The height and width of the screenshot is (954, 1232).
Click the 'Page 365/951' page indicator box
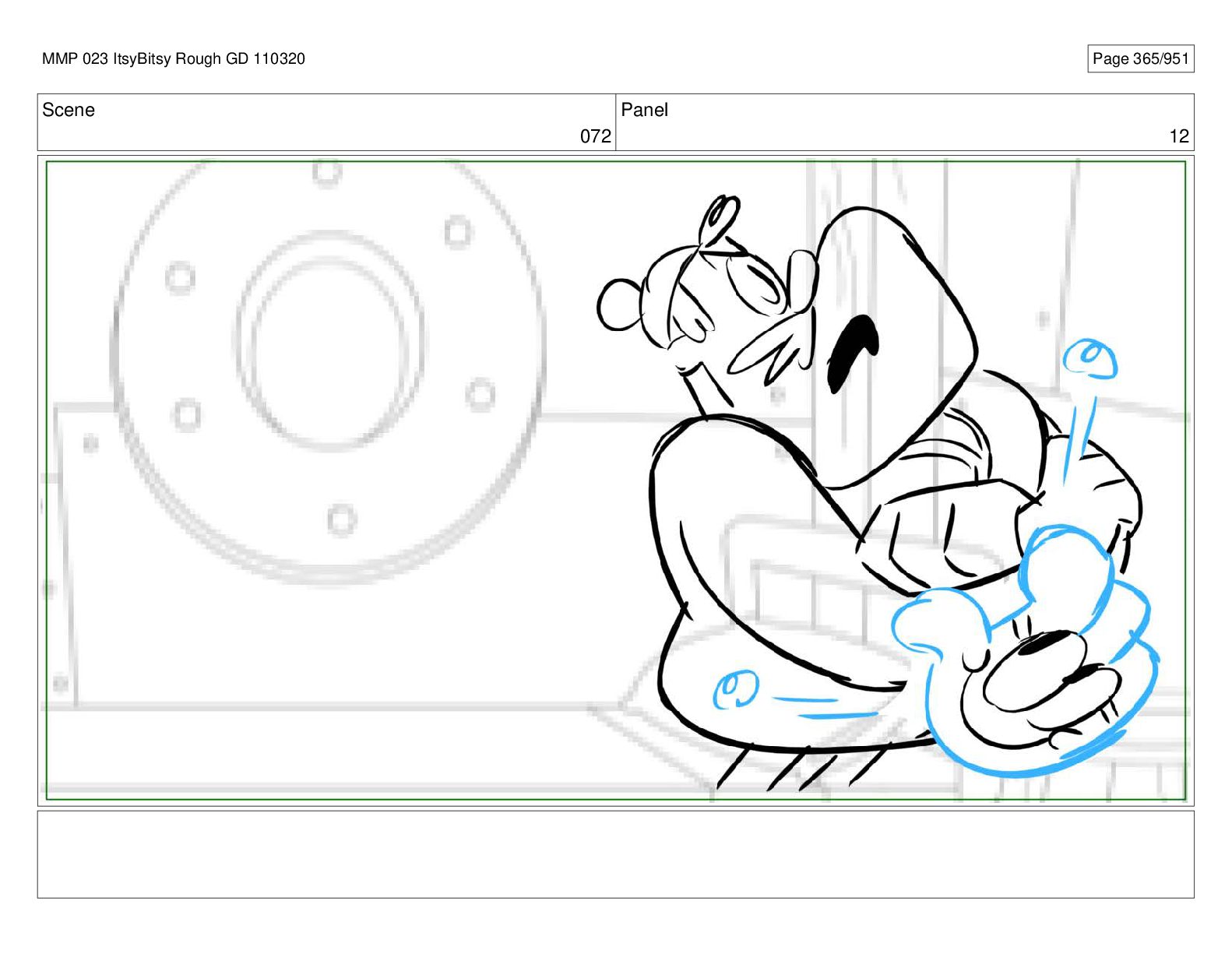coord(1140,59)
